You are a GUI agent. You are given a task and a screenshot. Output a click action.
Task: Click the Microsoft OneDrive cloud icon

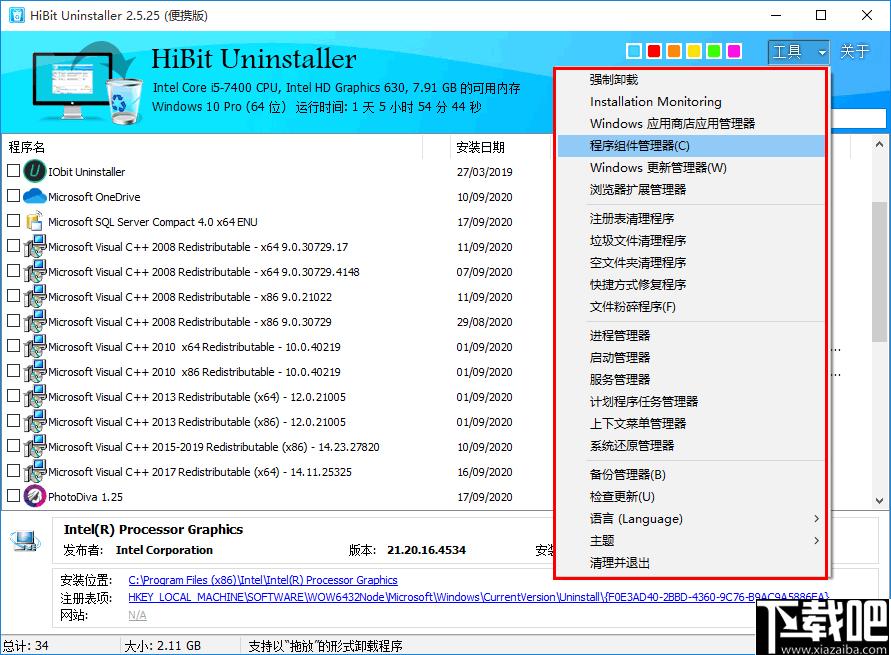pos(34,196)
